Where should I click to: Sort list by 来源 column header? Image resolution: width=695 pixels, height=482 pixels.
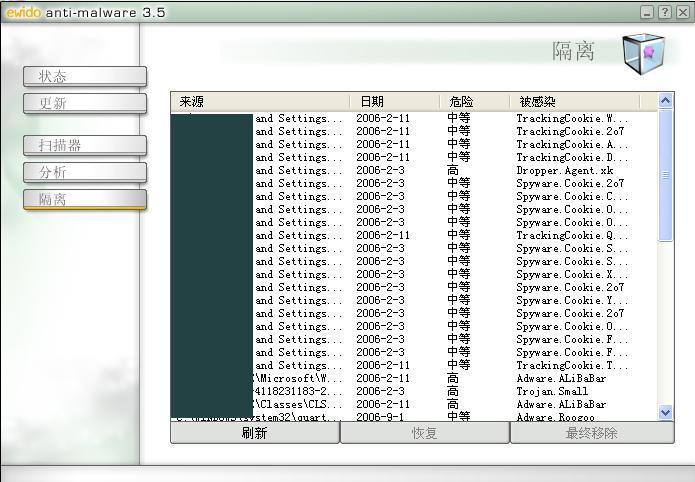coord(260,102)
